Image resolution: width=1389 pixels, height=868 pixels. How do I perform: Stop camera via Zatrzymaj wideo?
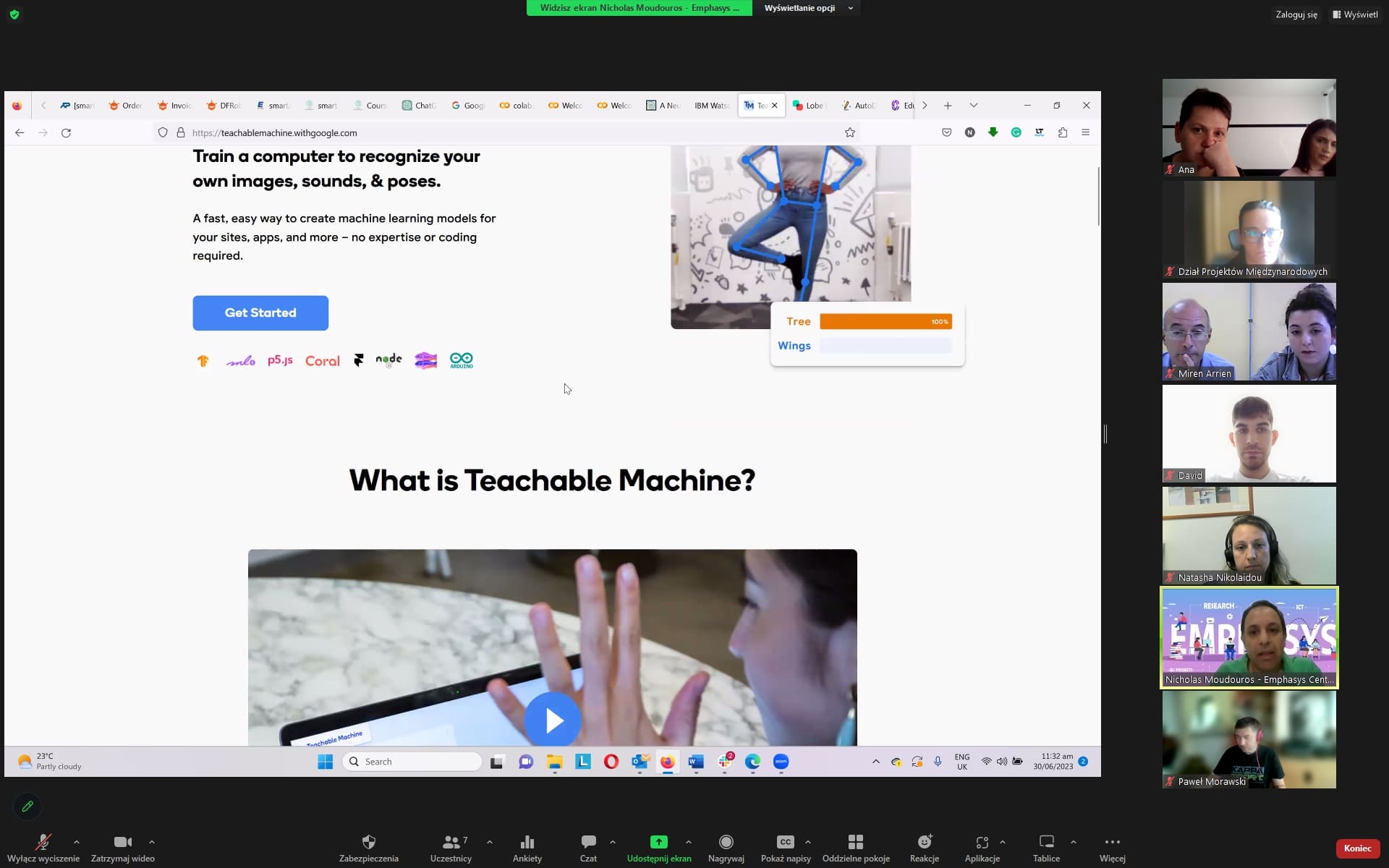click(123, 848)
